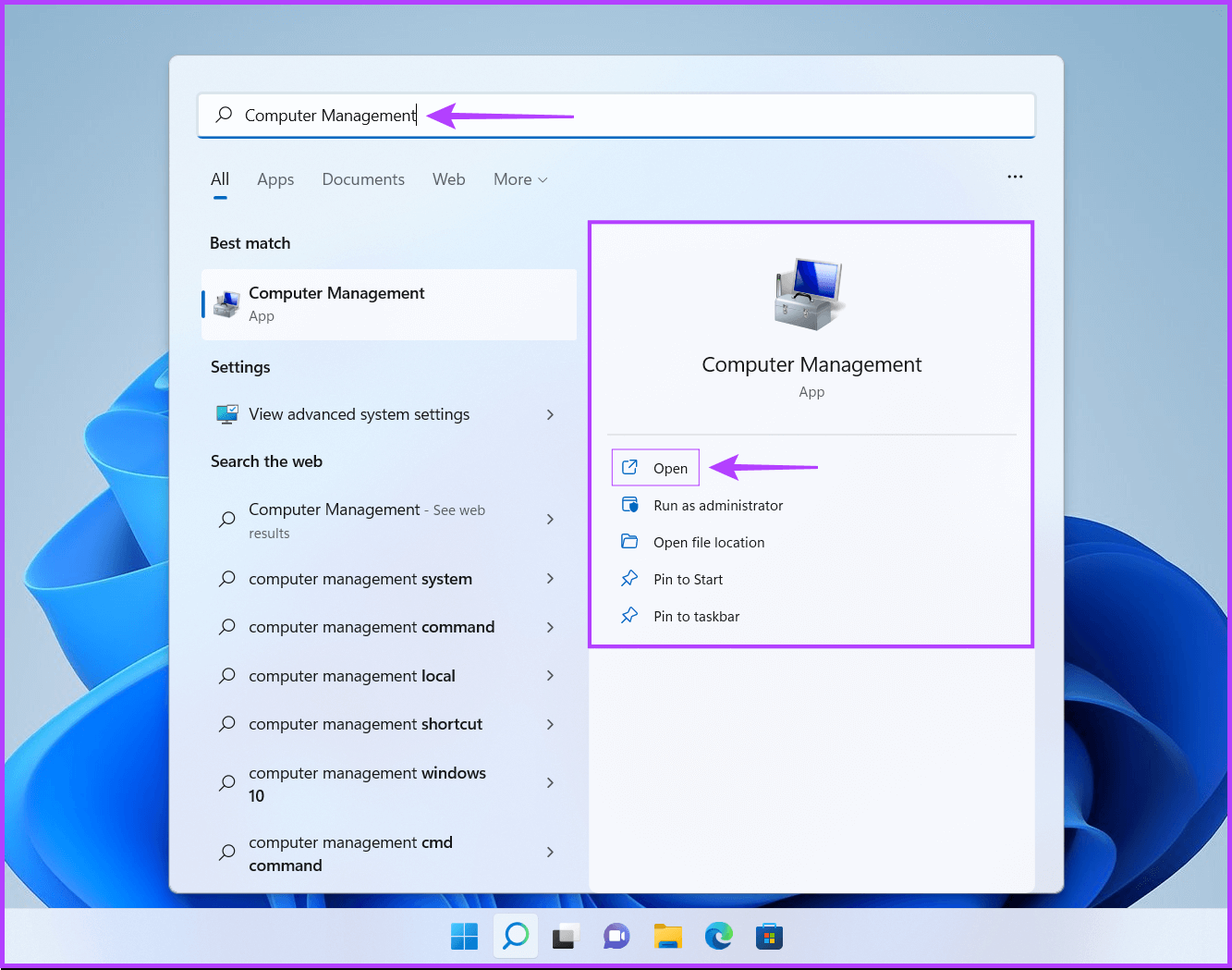This screenshot has height=970, width=1232.
Task: Open Microsoft Store from taskbar
Action: pos(769,937)
